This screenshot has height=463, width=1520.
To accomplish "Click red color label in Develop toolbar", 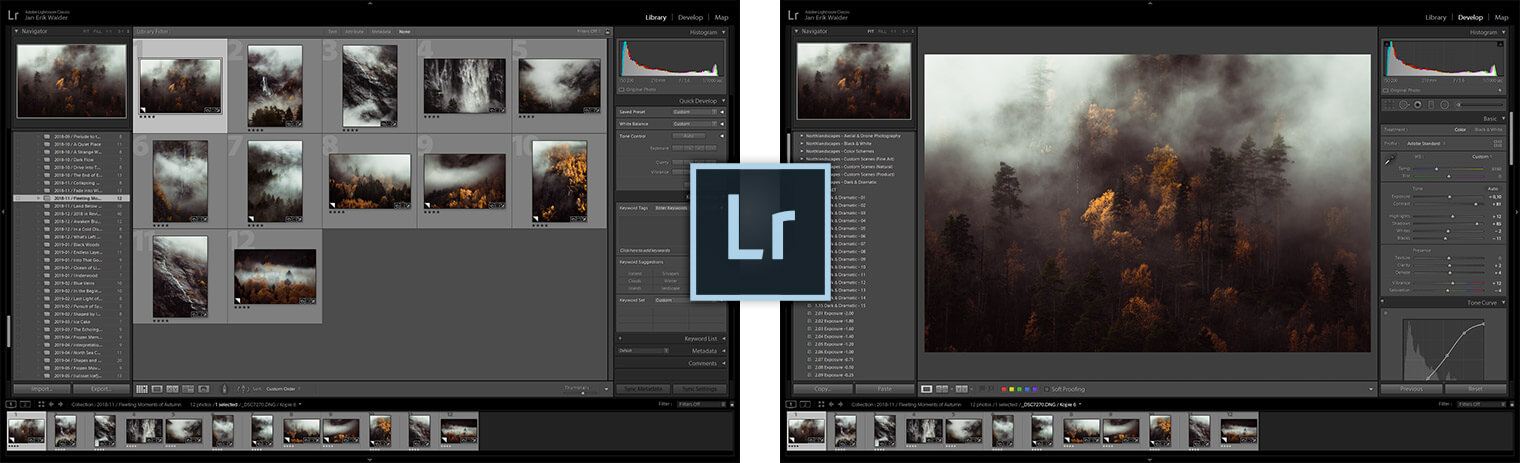I will (1004, 389).
